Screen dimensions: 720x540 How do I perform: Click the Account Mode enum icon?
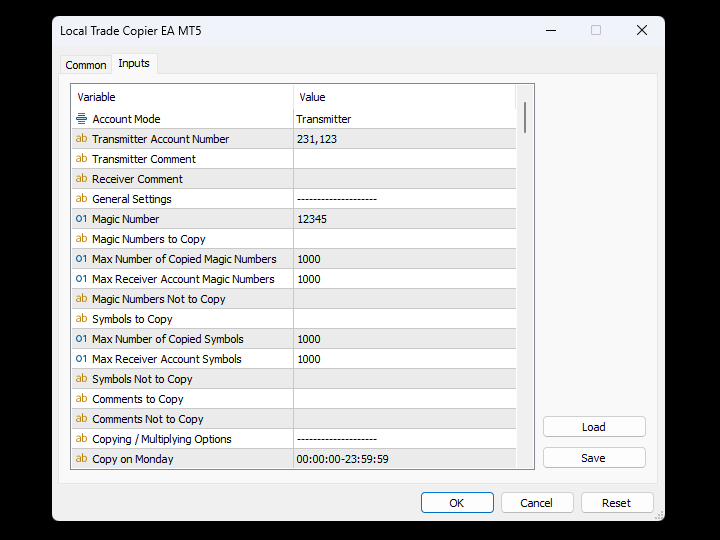pyautogui.click(x=81, y=119)
